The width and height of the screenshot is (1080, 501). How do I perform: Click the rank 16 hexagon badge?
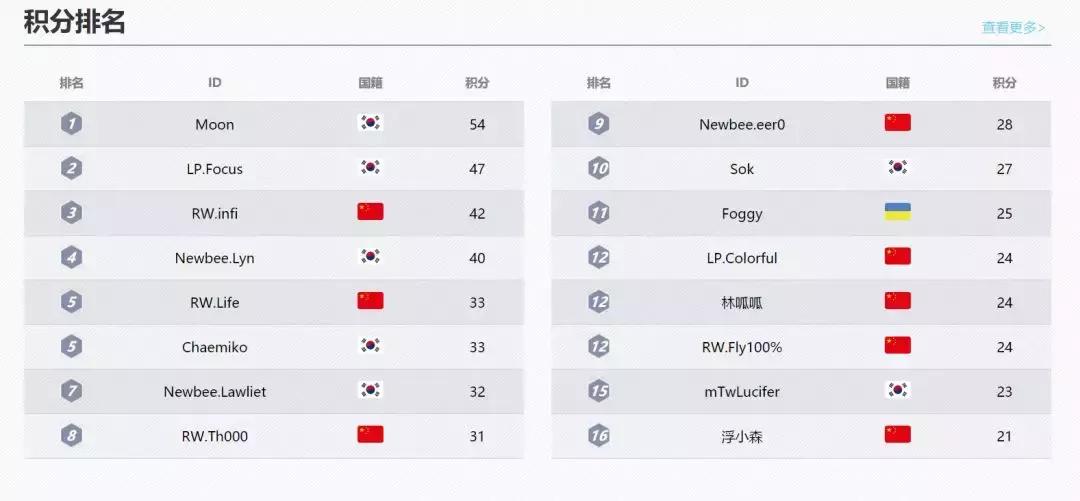click(x=599, y=436)
